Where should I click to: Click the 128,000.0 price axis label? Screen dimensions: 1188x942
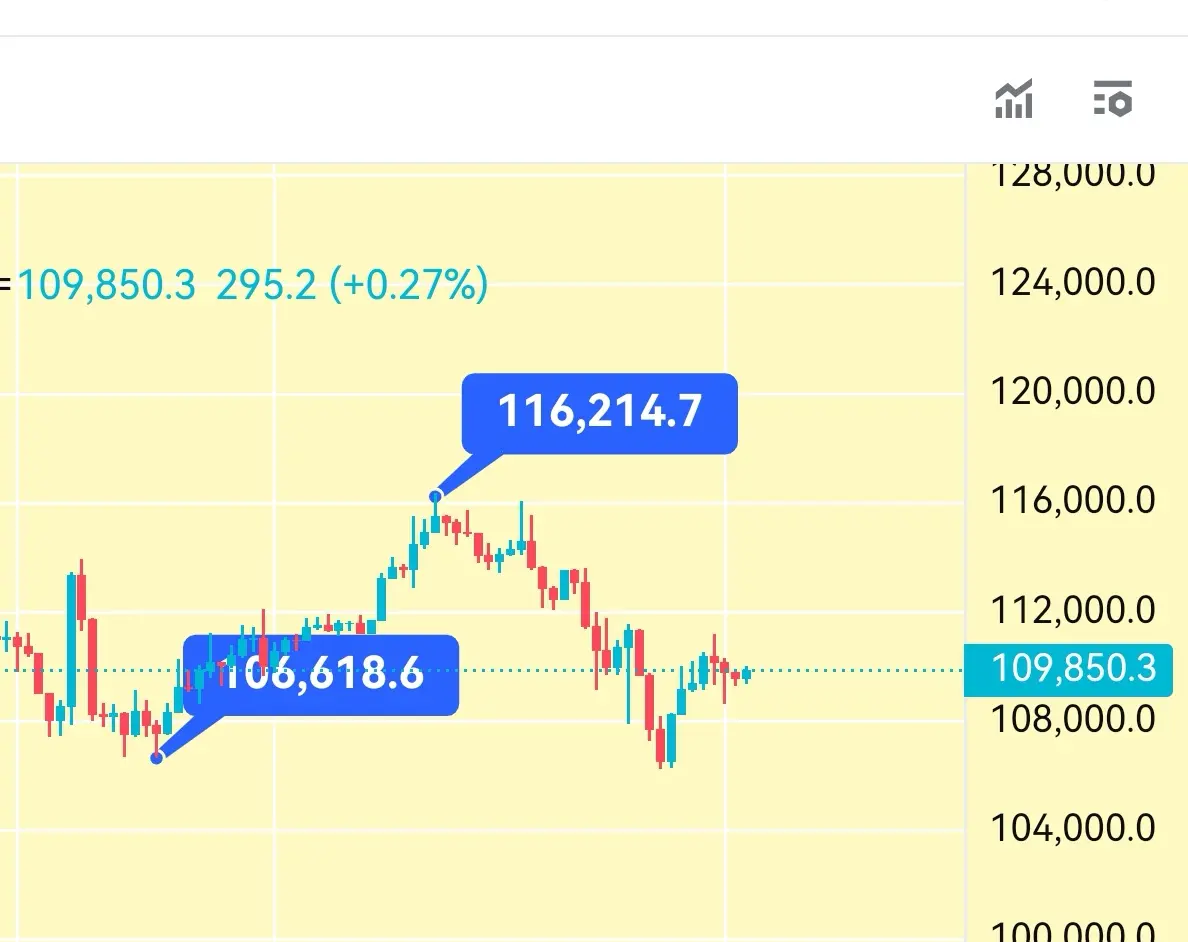(1073, 176)
